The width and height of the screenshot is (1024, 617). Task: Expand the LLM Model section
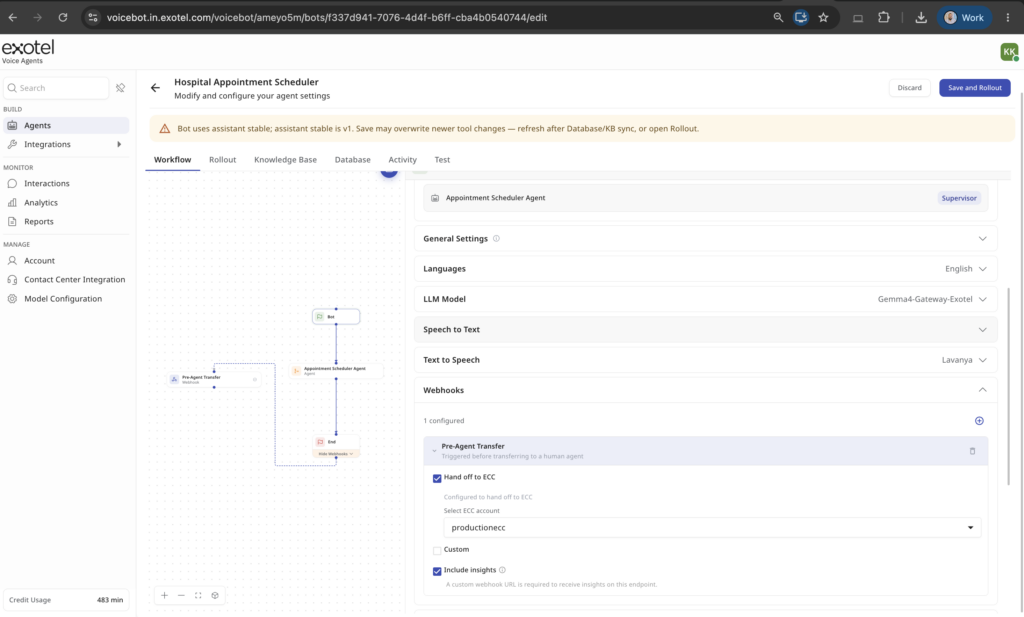point(706,299)
